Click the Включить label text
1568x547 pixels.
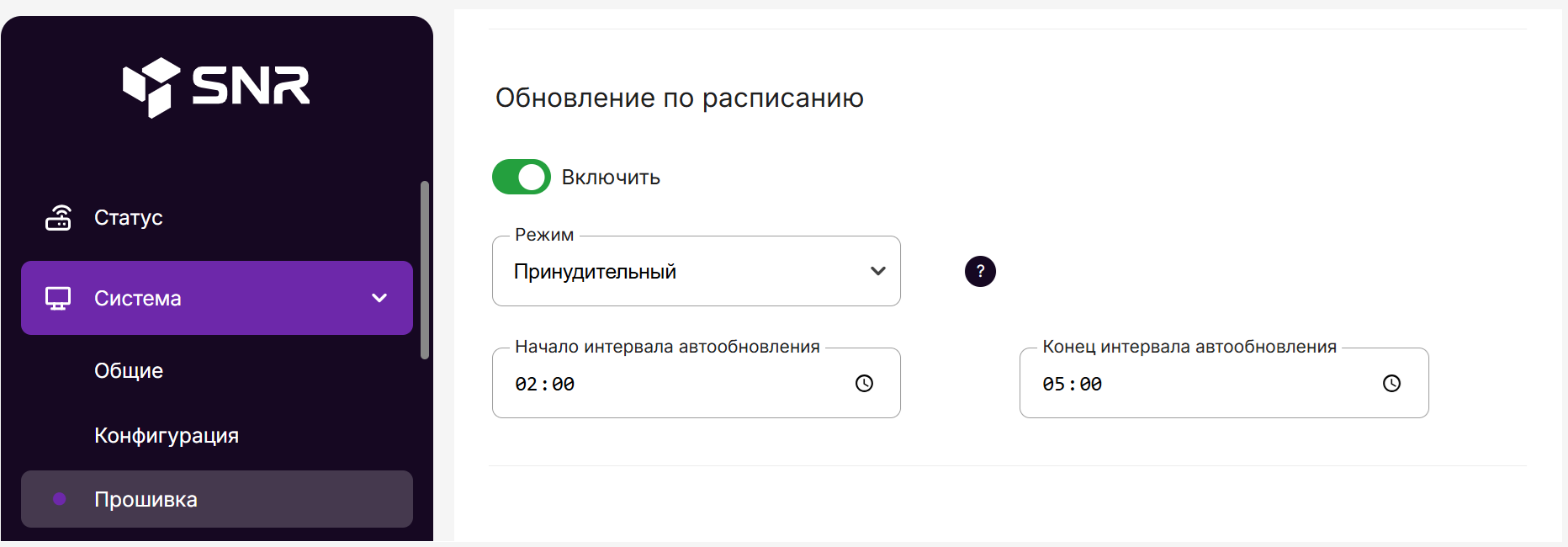(x=611, y=178)
